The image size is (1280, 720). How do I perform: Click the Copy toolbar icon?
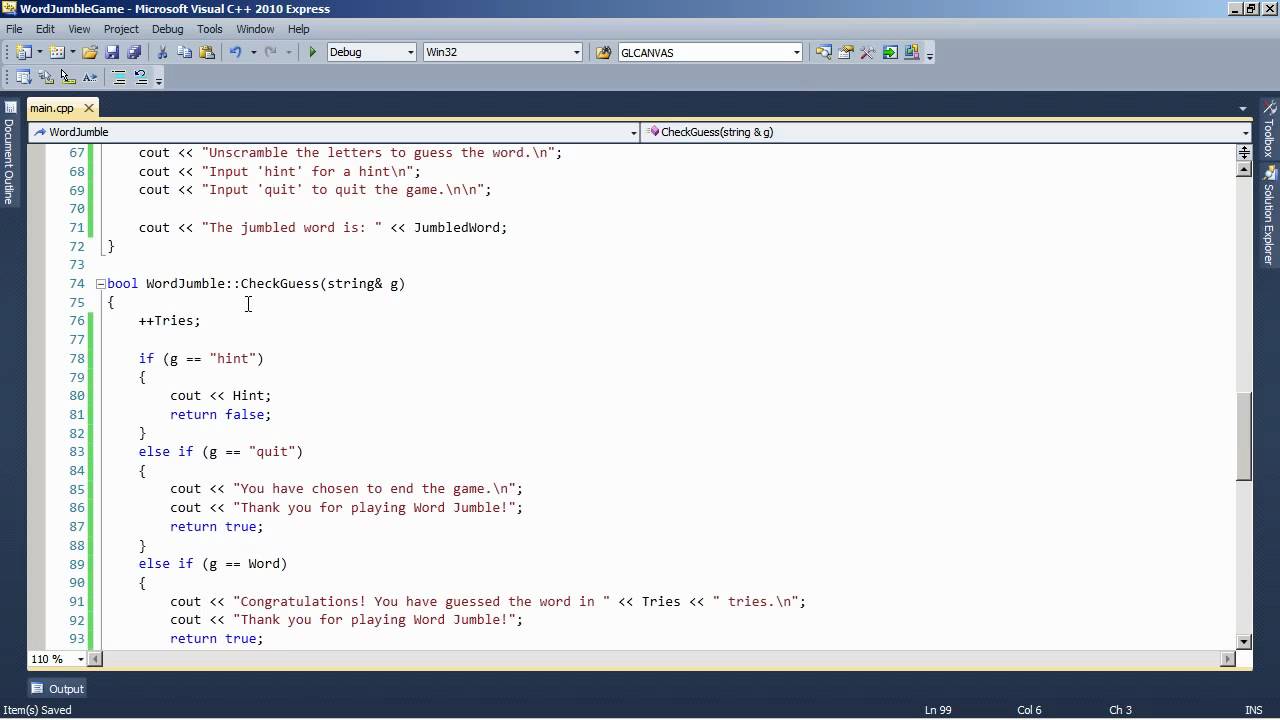[x=185, y=52]
